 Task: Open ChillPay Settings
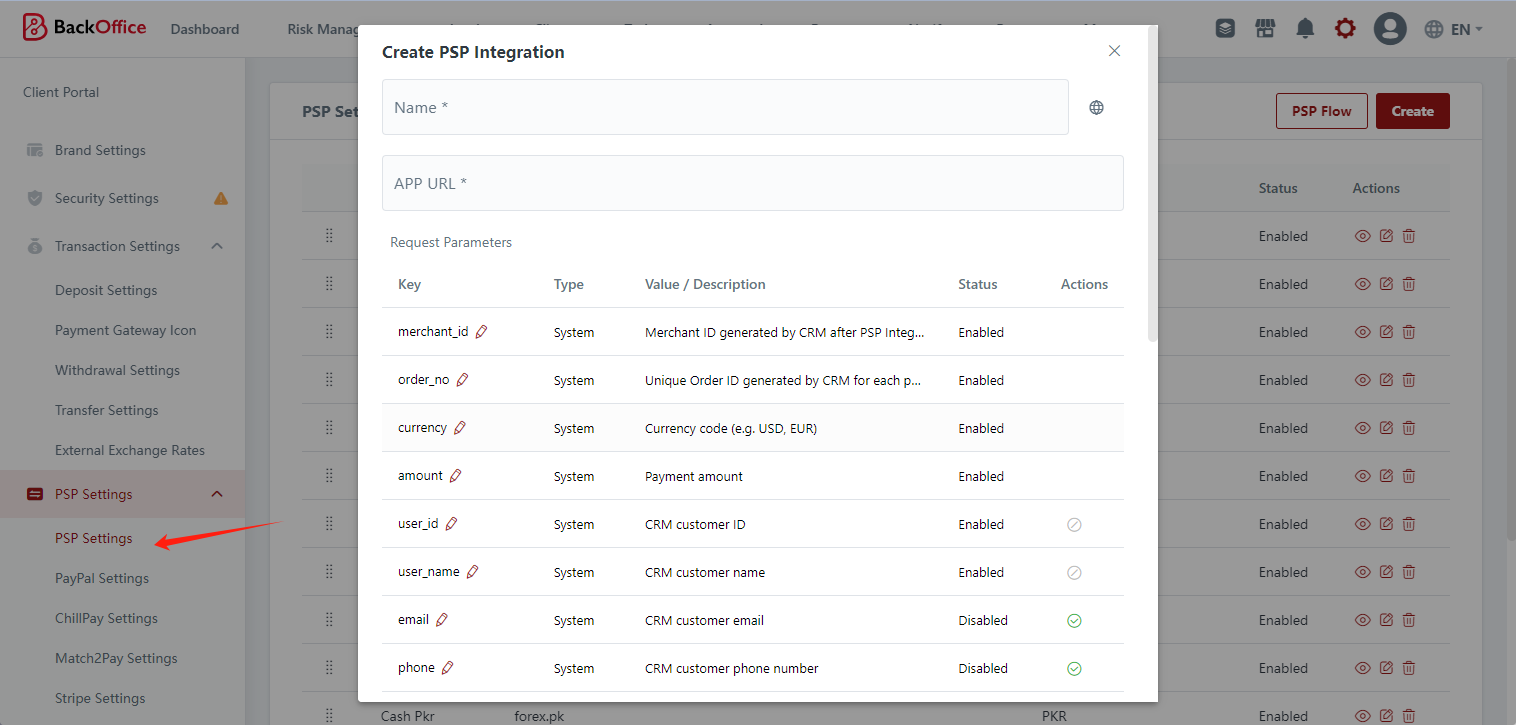(x=107, y=618)
